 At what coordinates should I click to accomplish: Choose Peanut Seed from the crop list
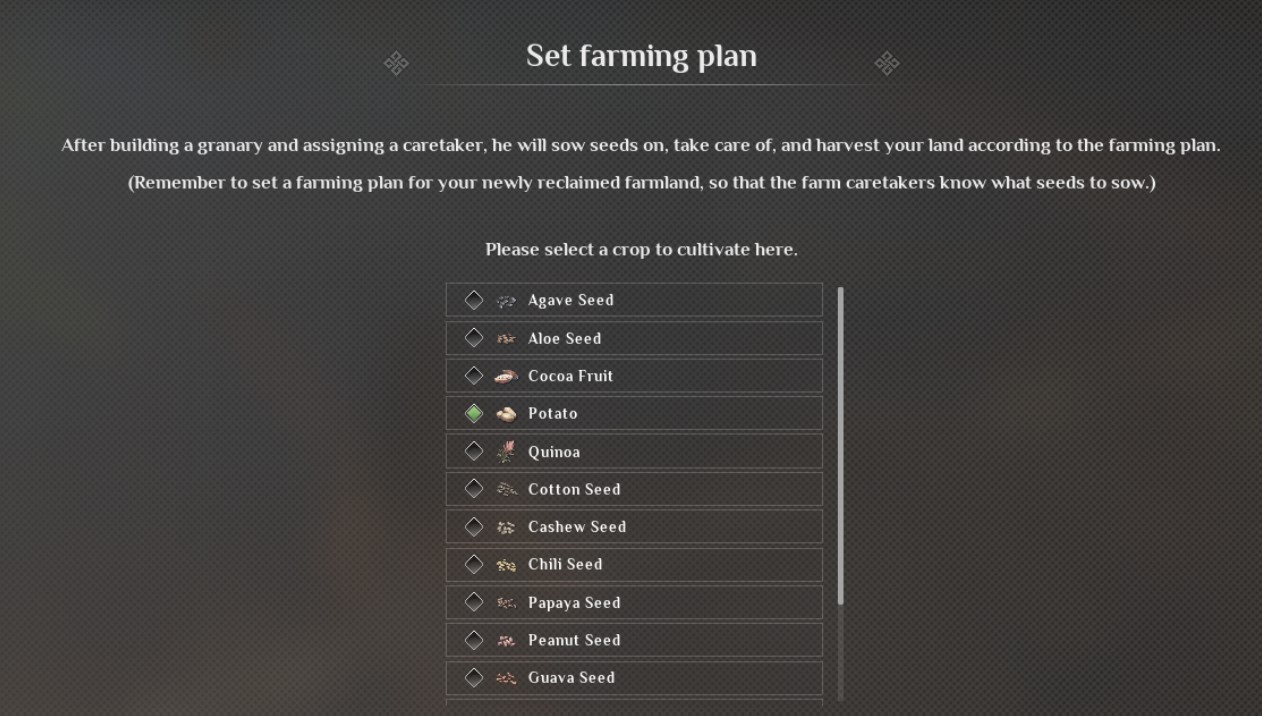[x=574, y=640]
